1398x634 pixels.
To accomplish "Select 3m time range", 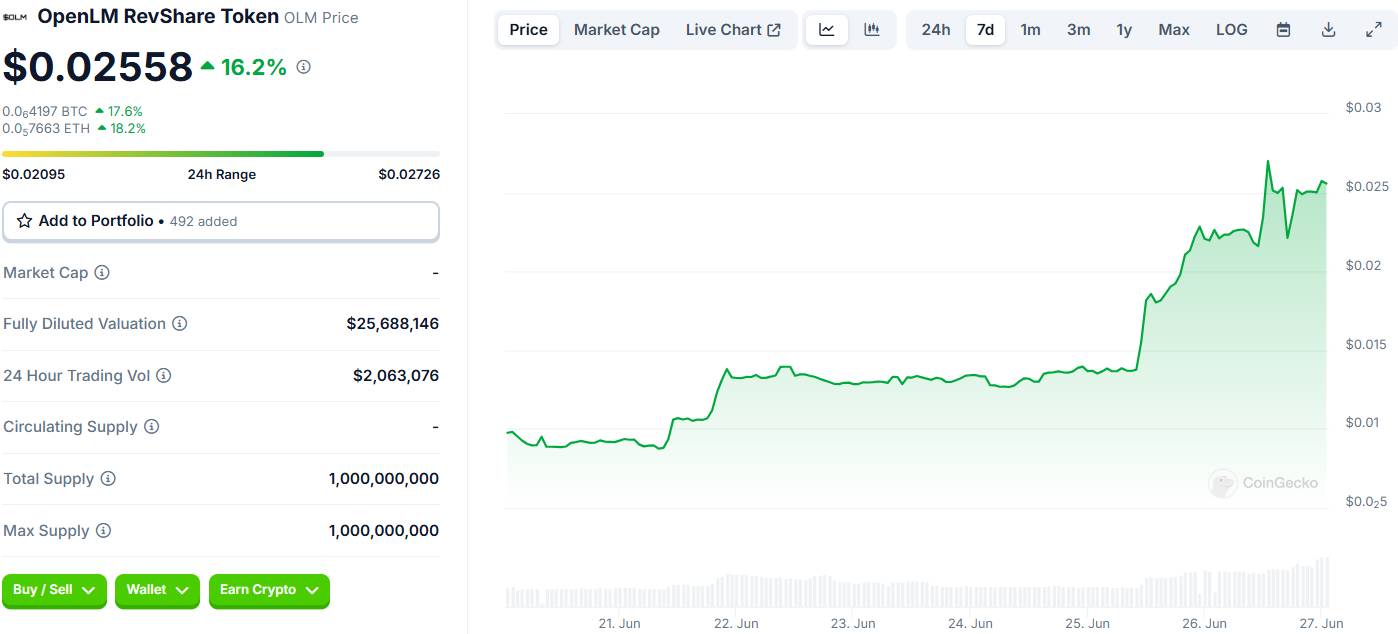I will [1078, 30].
